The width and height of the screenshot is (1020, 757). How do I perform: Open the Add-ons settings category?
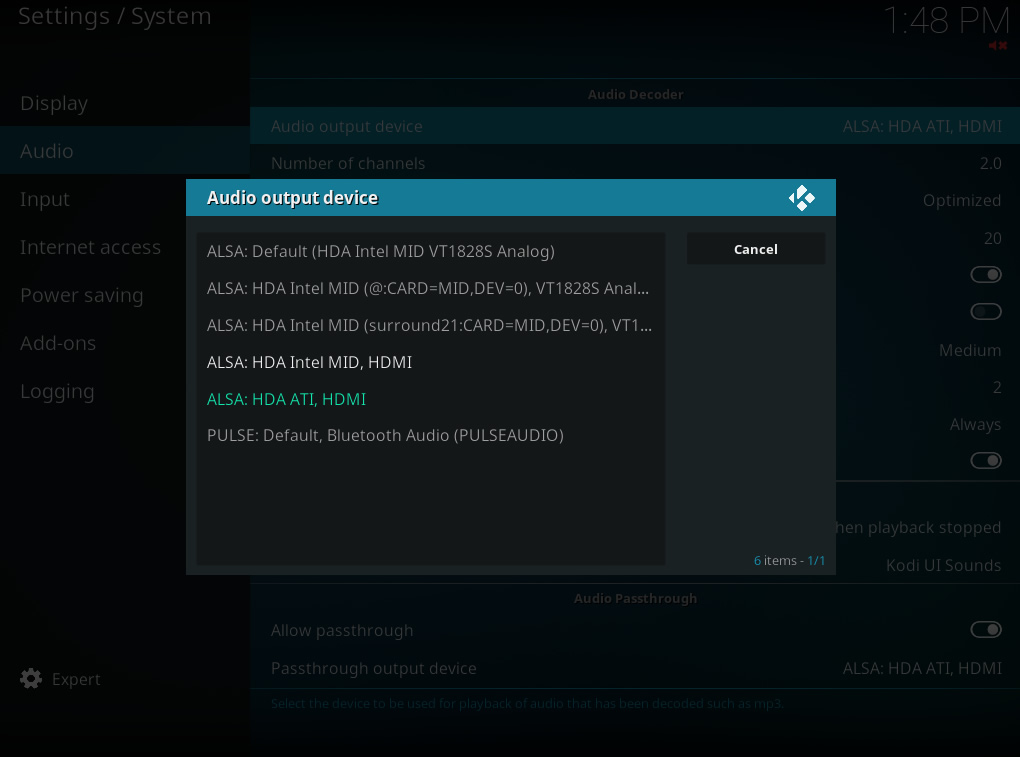[x=58, y=343]
